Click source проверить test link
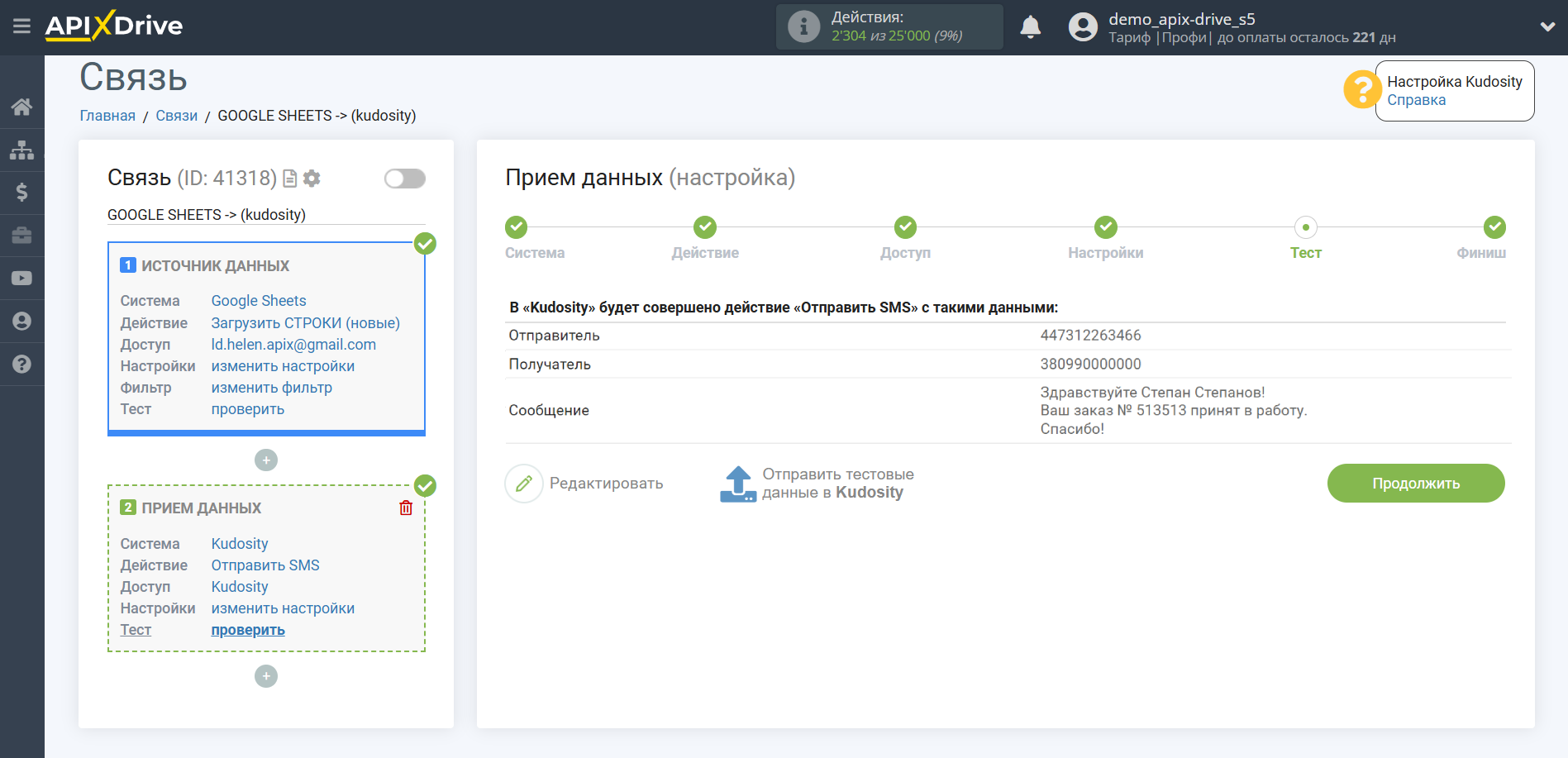 [248, 409]
